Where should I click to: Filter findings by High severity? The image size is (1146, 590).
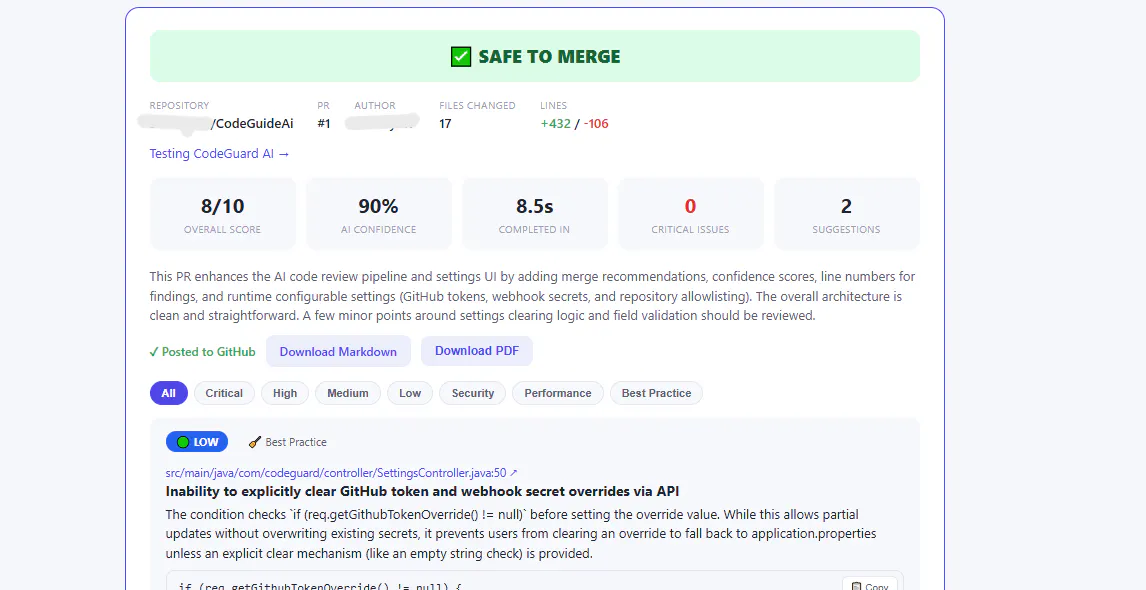pyautogui.click(x=285, y=393)
